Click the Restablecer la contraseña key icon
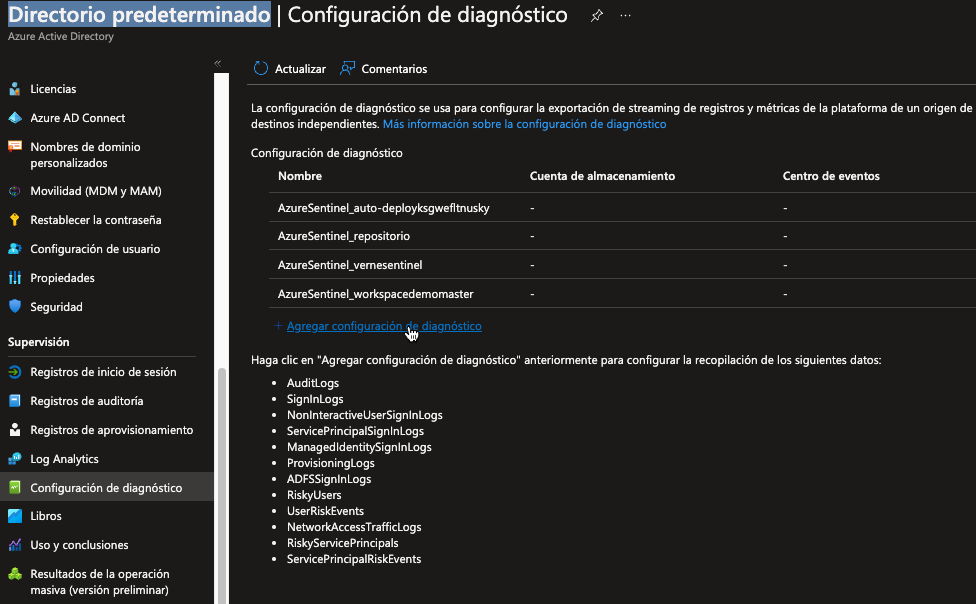976x604 pixels. [15, 220]
